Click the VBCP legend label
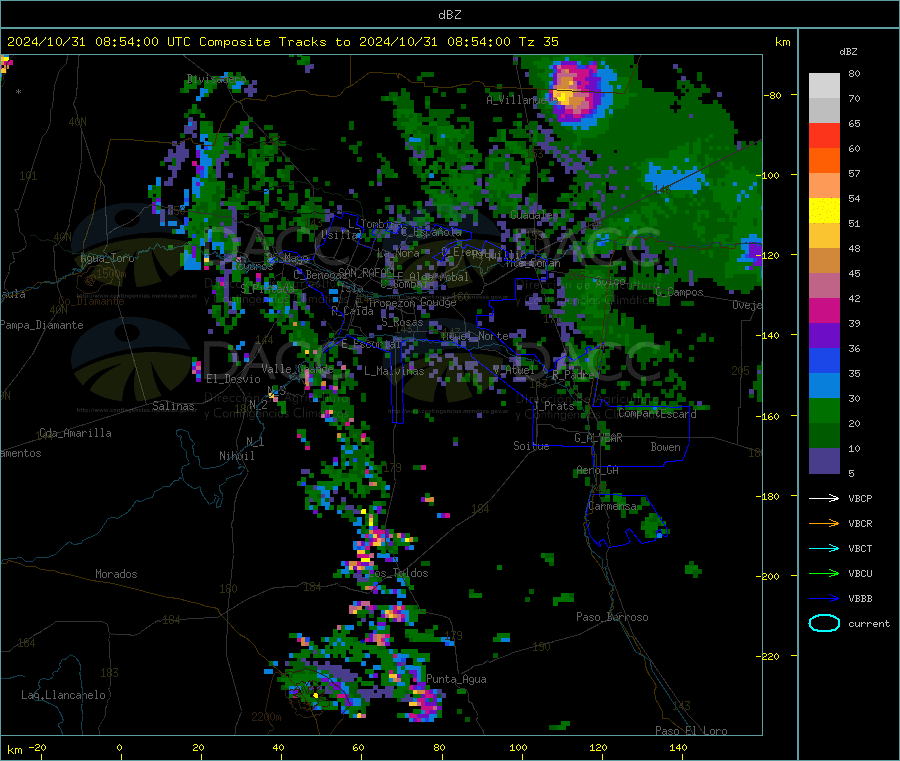 860,499
